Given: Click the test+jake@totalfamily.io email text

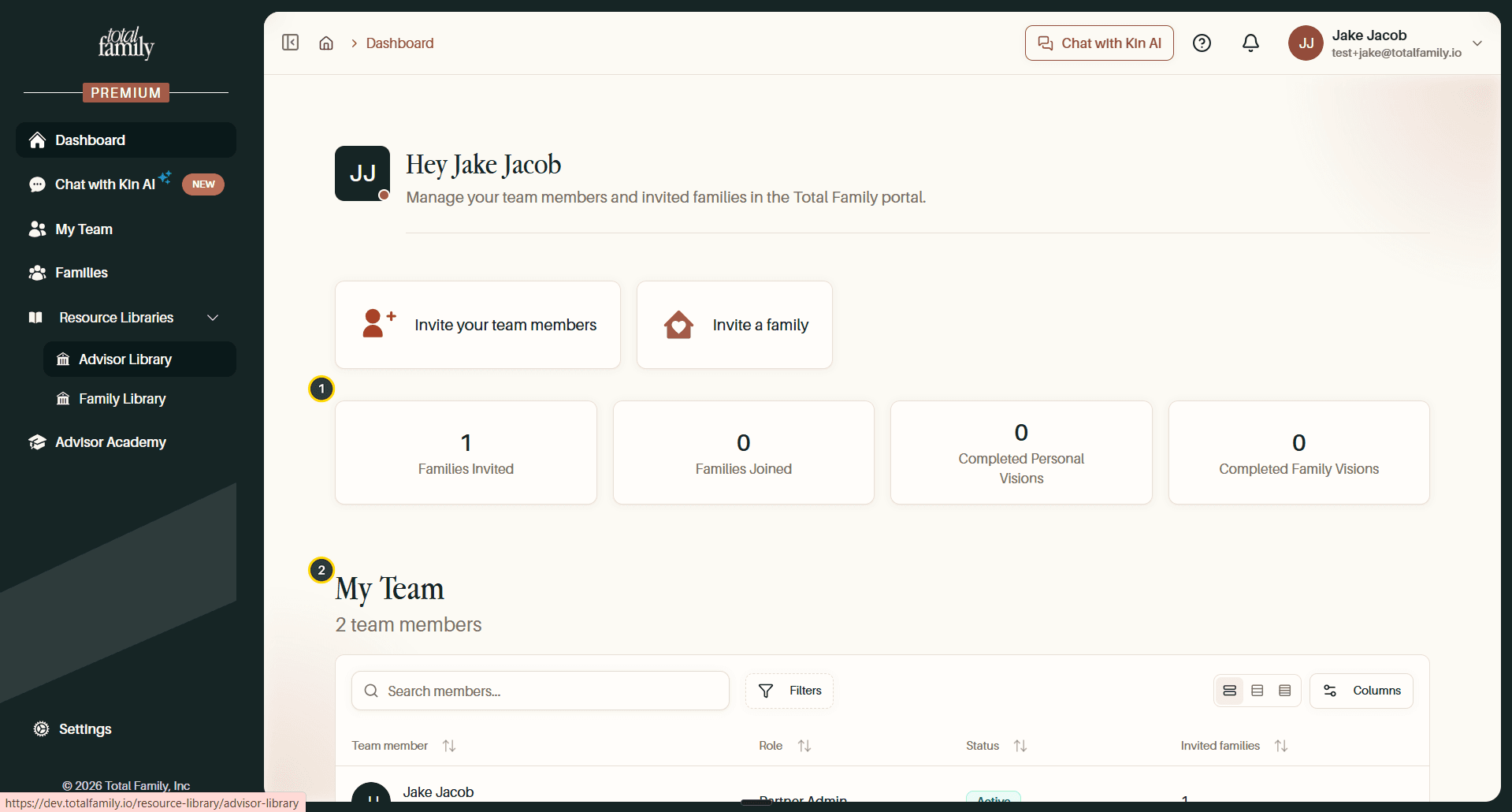Looking at the screenshot, I should point(1396,53).
